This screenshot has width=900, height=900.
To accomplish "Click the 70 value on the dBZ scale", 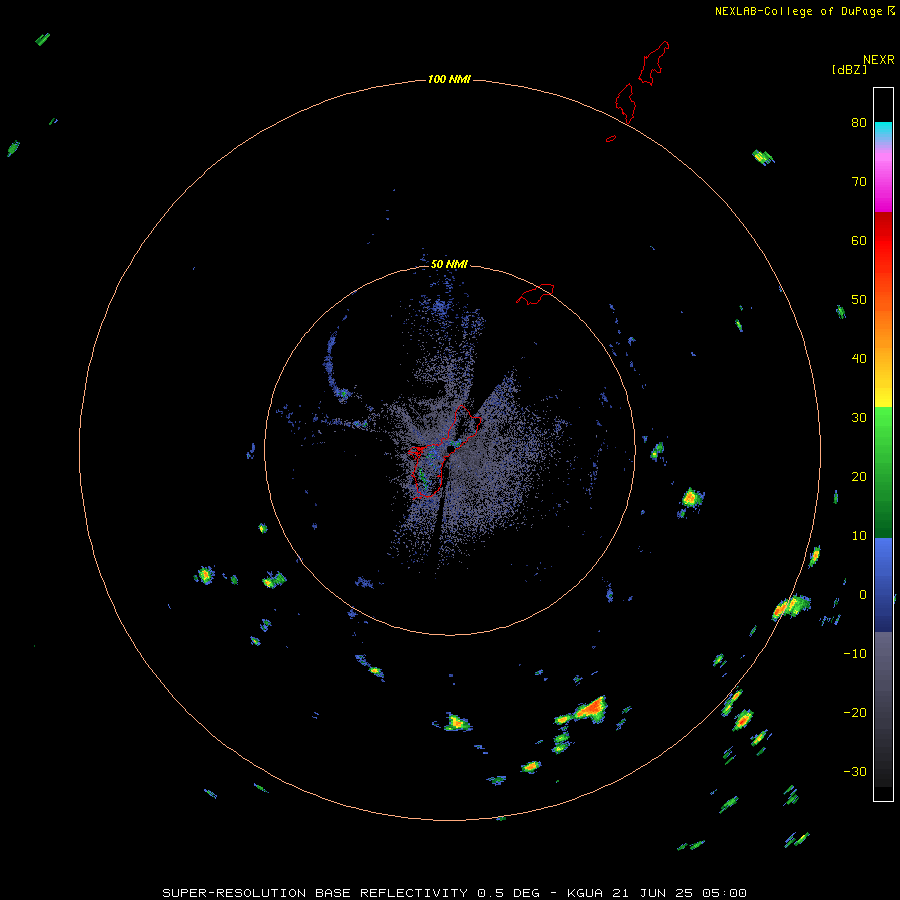I will (859, 182).
